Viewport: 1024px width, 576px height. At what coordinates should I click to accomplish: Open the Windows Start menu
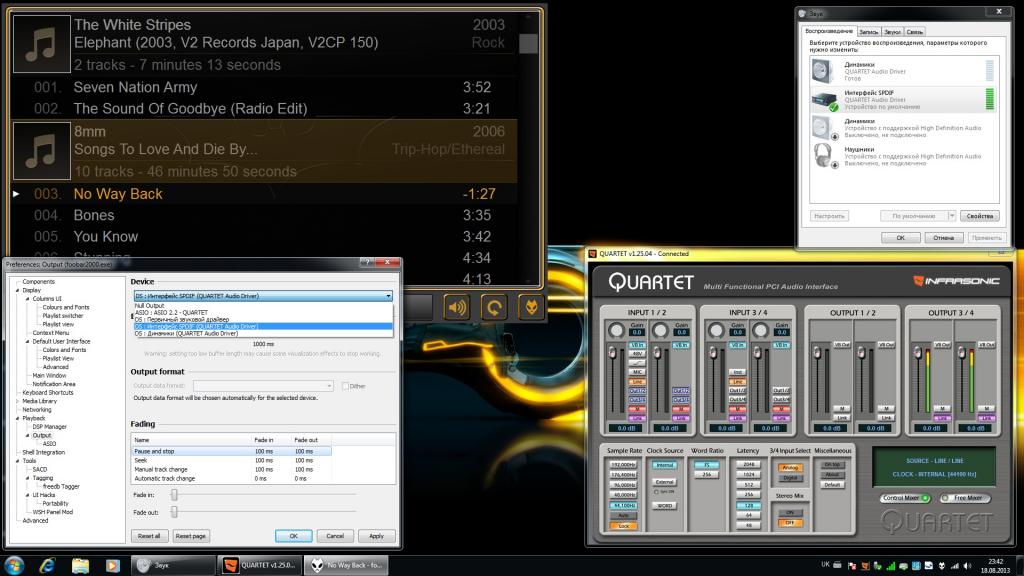[15, 565]
